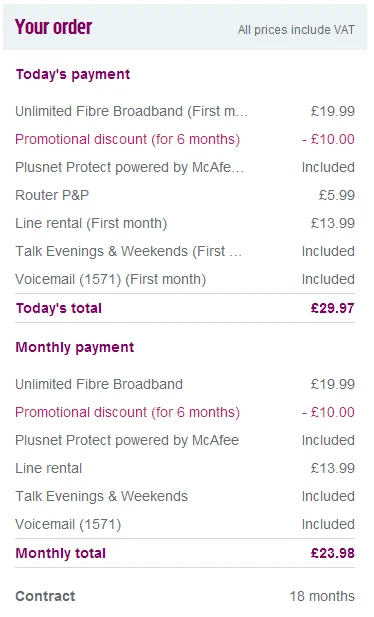Select Today's total amount £29.97
Screen dimensions: 374x617
[x=333, y=308]
